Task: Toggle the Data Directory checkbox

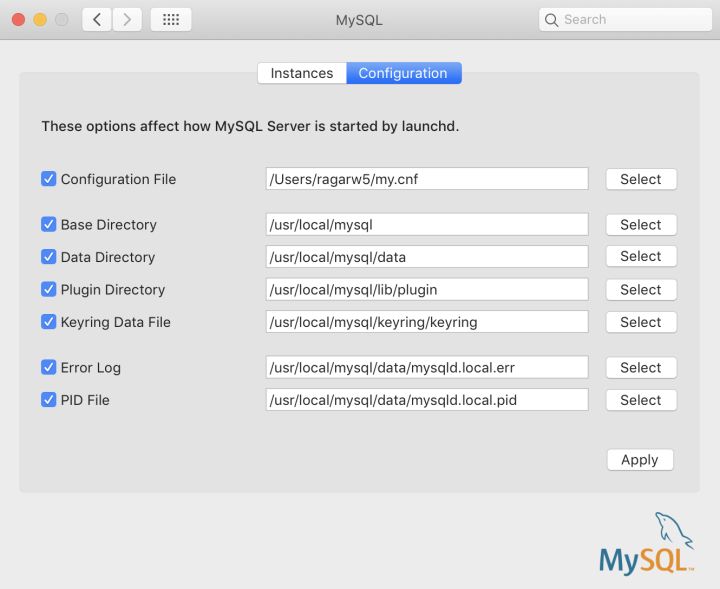Action: (48, 257)
